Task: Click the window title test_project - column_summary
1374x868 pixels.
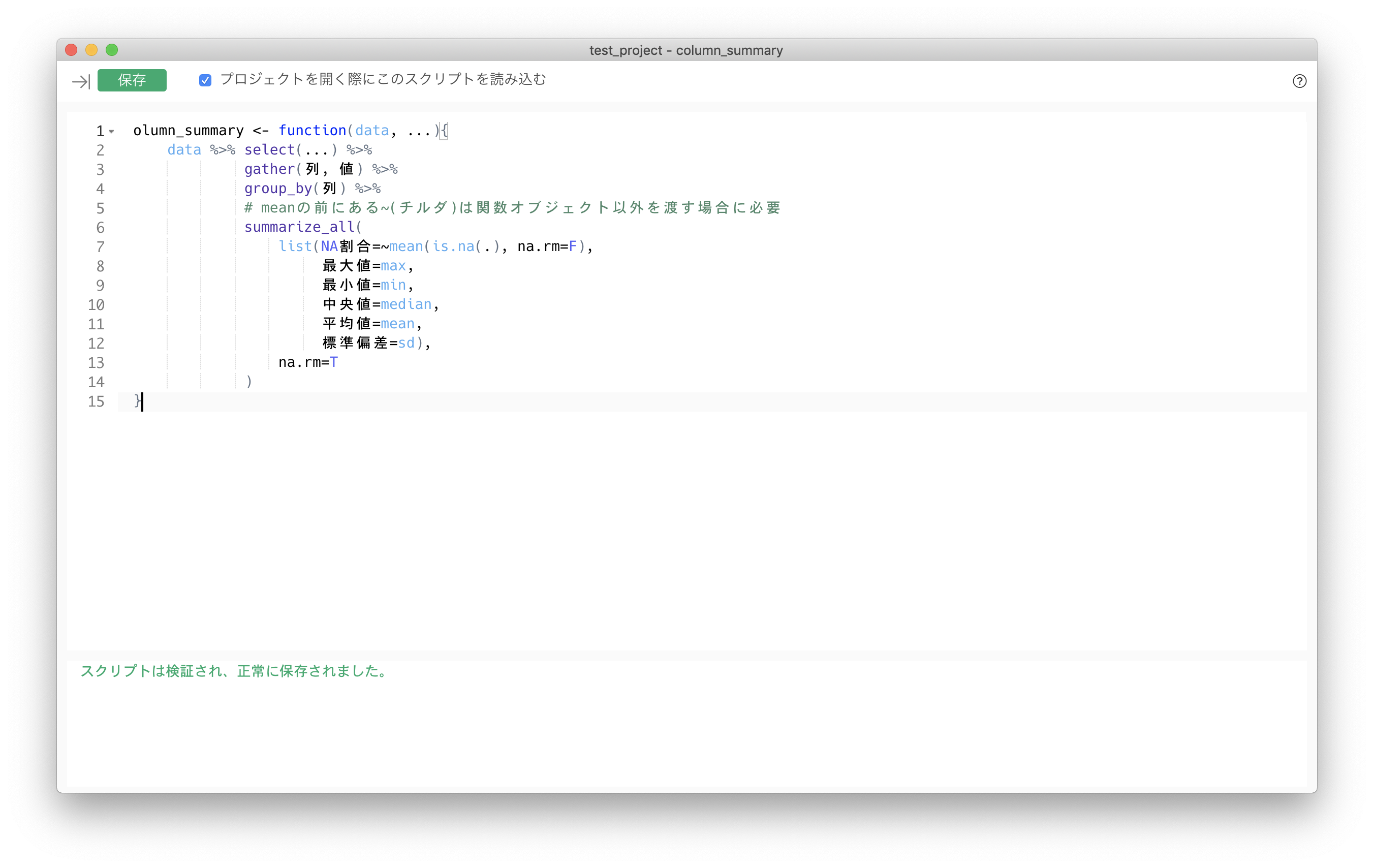Action: [x=686, y=50]
